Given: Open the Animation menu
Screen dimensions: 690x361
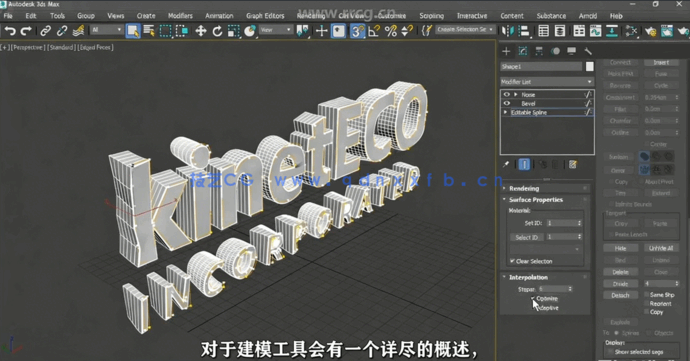Looking at the screenshot, I should (x=219, y=15).
